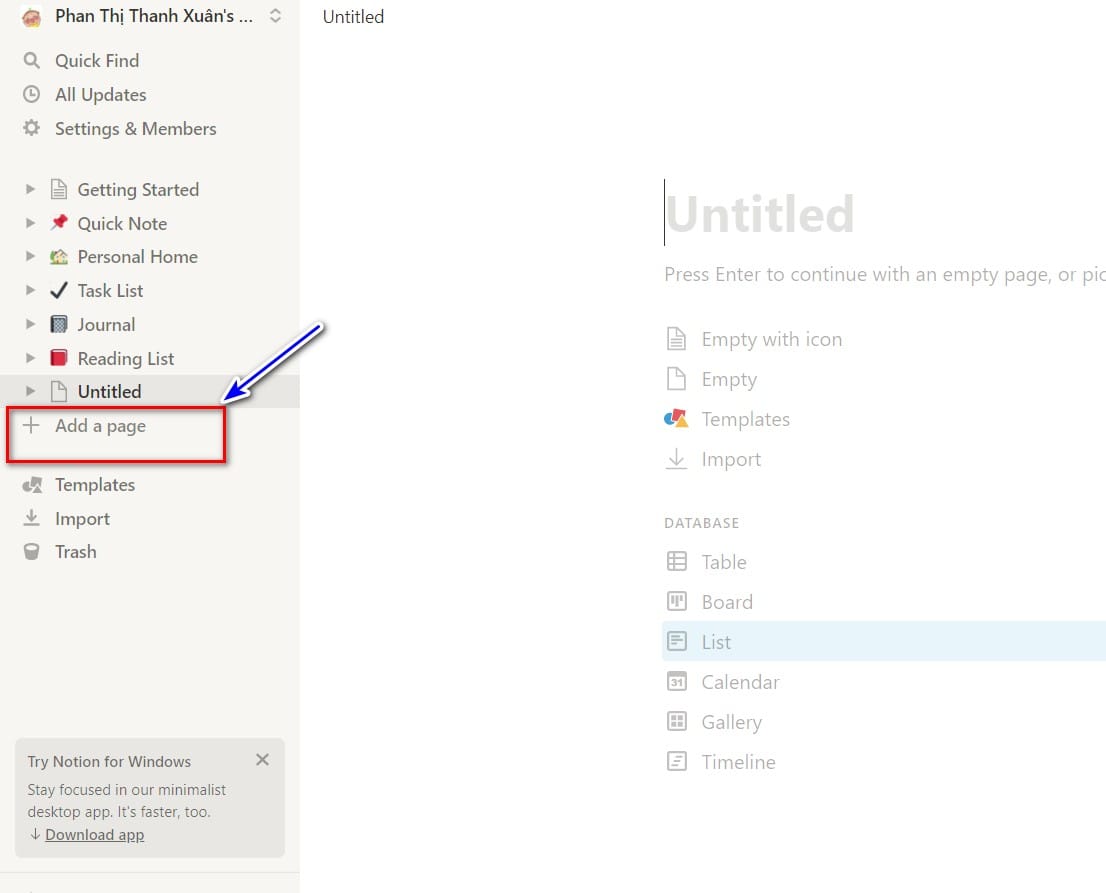Expand the Journal page toggle

[x=30, y=324]
